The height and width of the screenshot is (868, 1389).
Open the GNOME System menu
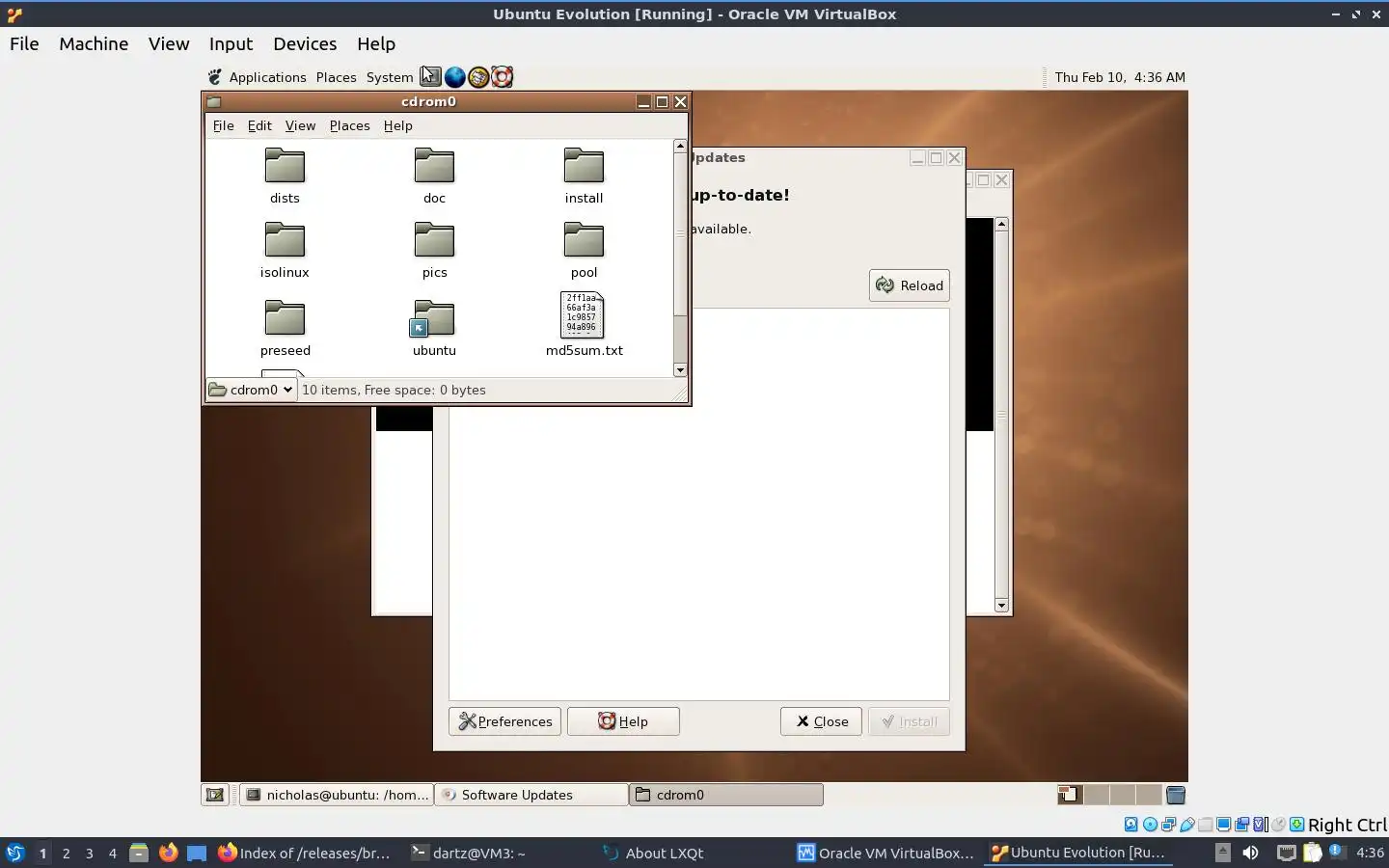[x=390, y=77]
